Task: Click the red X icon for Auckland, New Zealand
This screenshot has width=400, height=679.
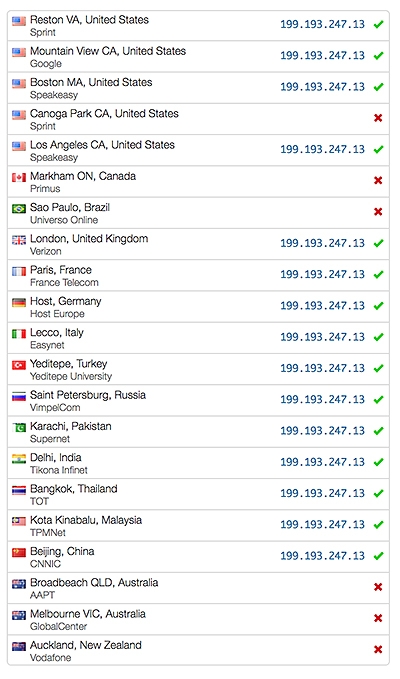Action: tap(378, 650)
